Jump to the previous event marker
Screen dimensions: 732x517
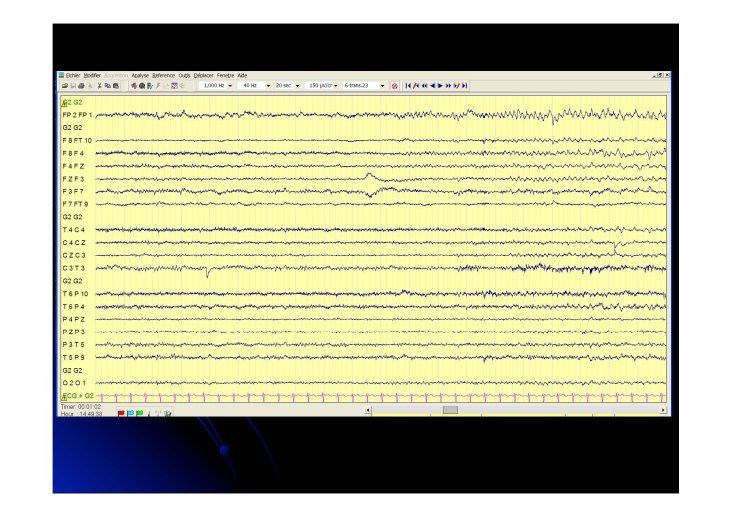pyautogui.click(x=416, y=85)
